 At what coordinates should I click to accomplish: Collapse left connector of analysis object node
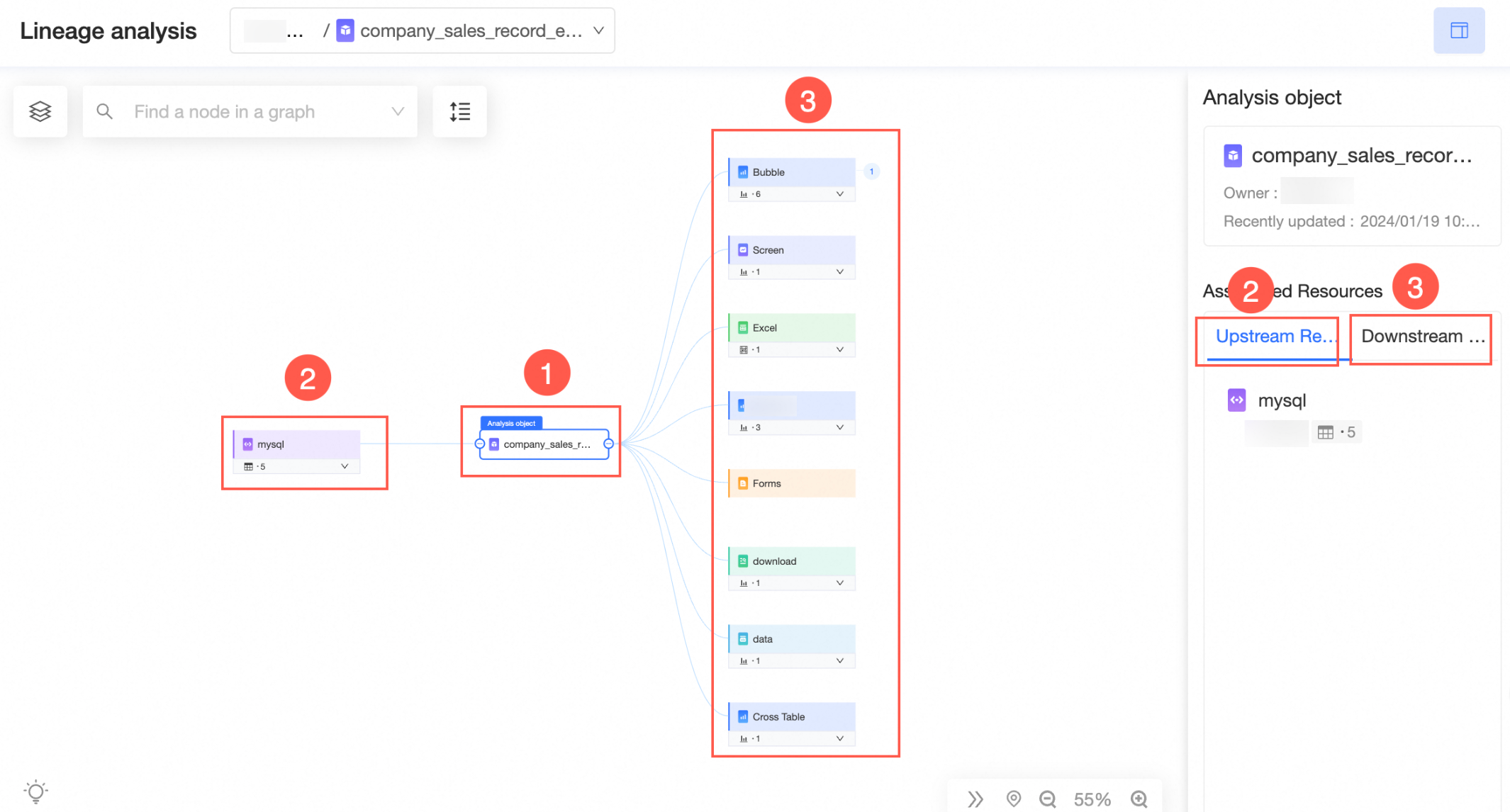(480, 444)
